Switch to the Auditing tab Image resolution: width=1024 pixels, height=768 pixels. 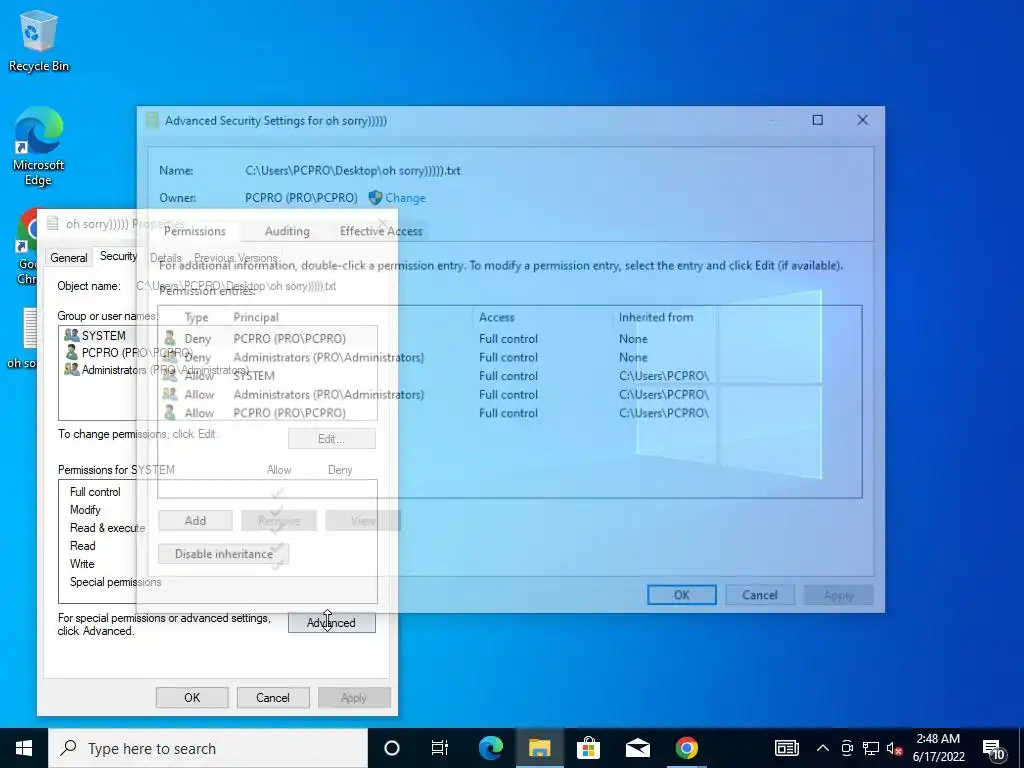pyautogui.click(x=287, y=231)
